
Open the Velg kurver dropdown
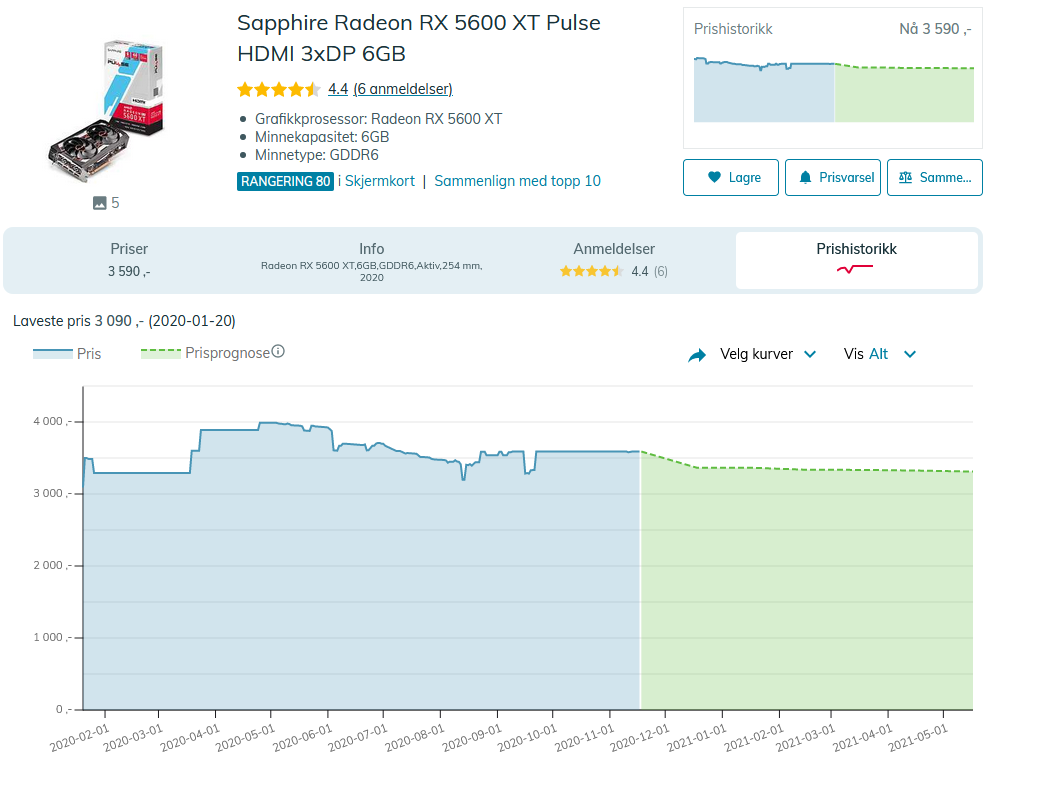(767, 354)
